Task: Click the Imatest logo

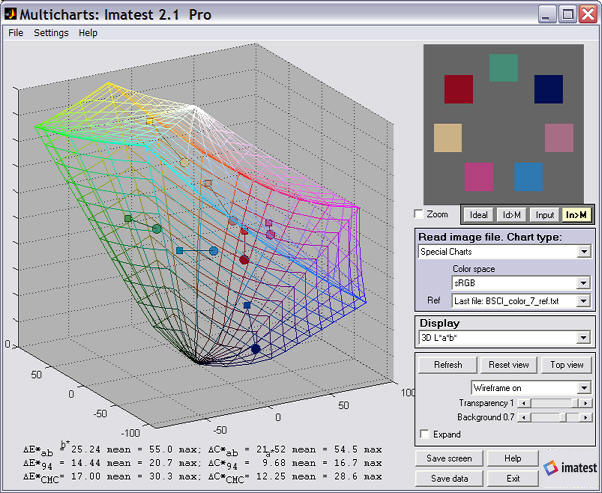Action: point(570,468)
